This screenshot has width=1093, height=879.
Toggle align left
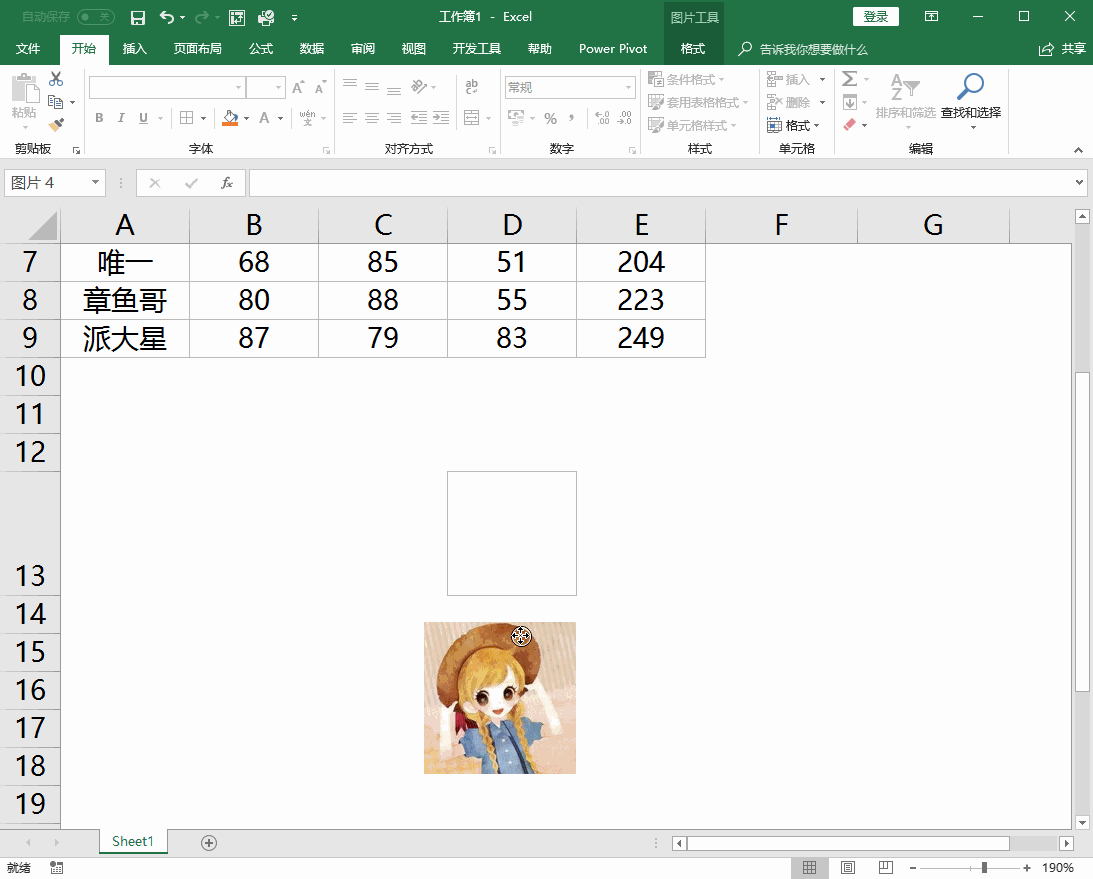(350, 118)
